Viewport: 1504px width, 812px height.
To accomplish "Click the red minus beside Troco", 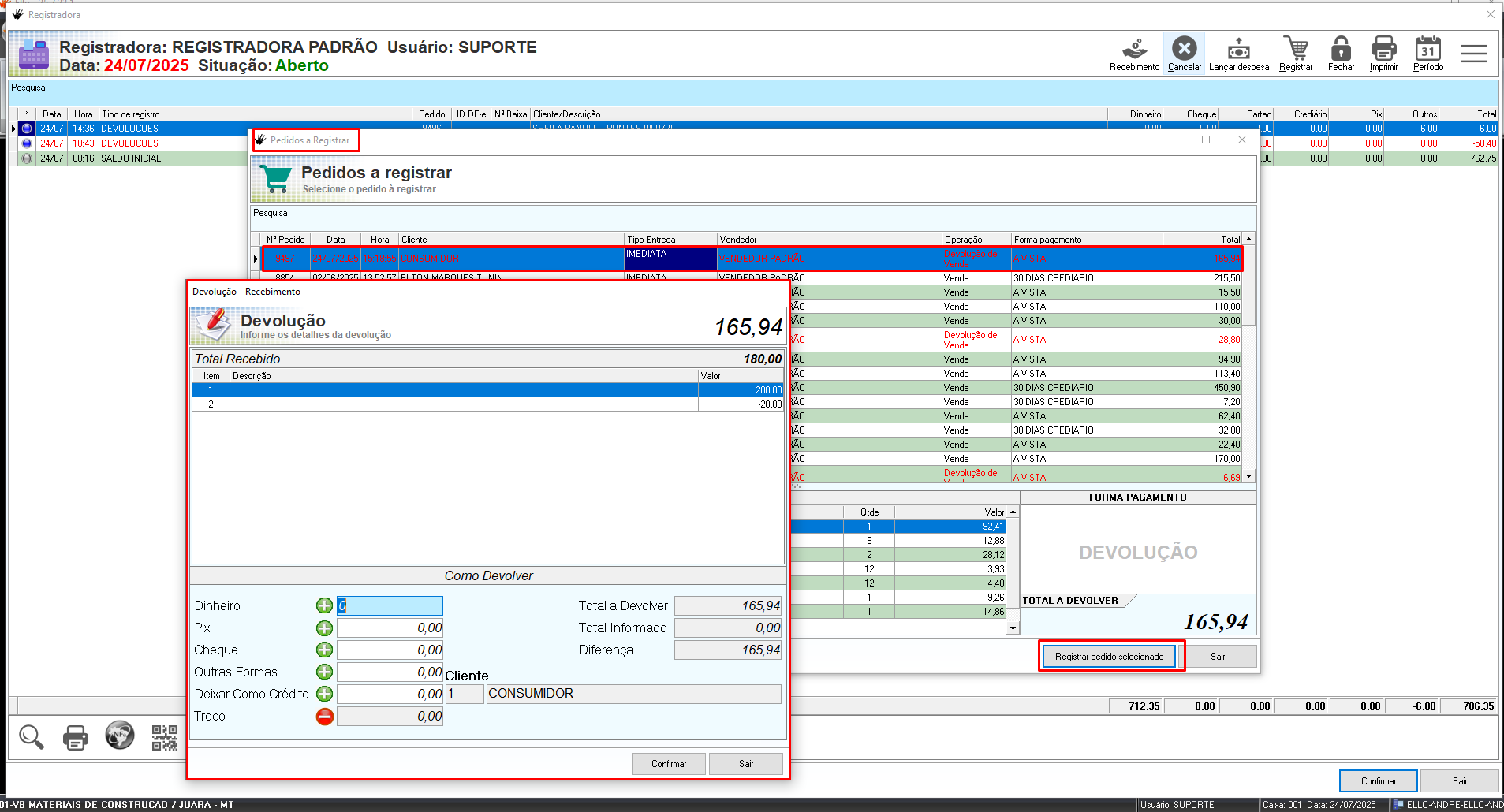I will click(324, 716).
